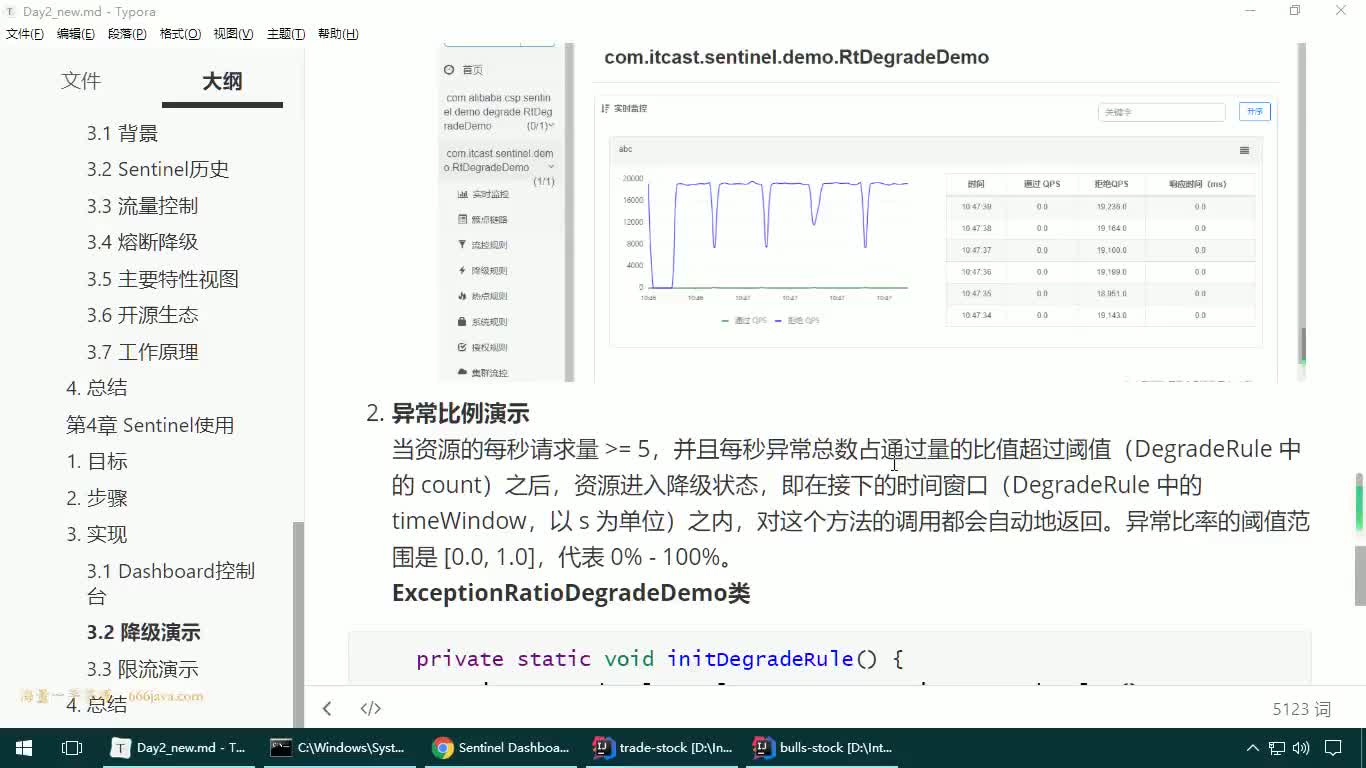Click 4. 总结 directly under 3.7 工作原理
Image resolution: width=1366 pixels, height=768 pixels.
click(97, 388)
